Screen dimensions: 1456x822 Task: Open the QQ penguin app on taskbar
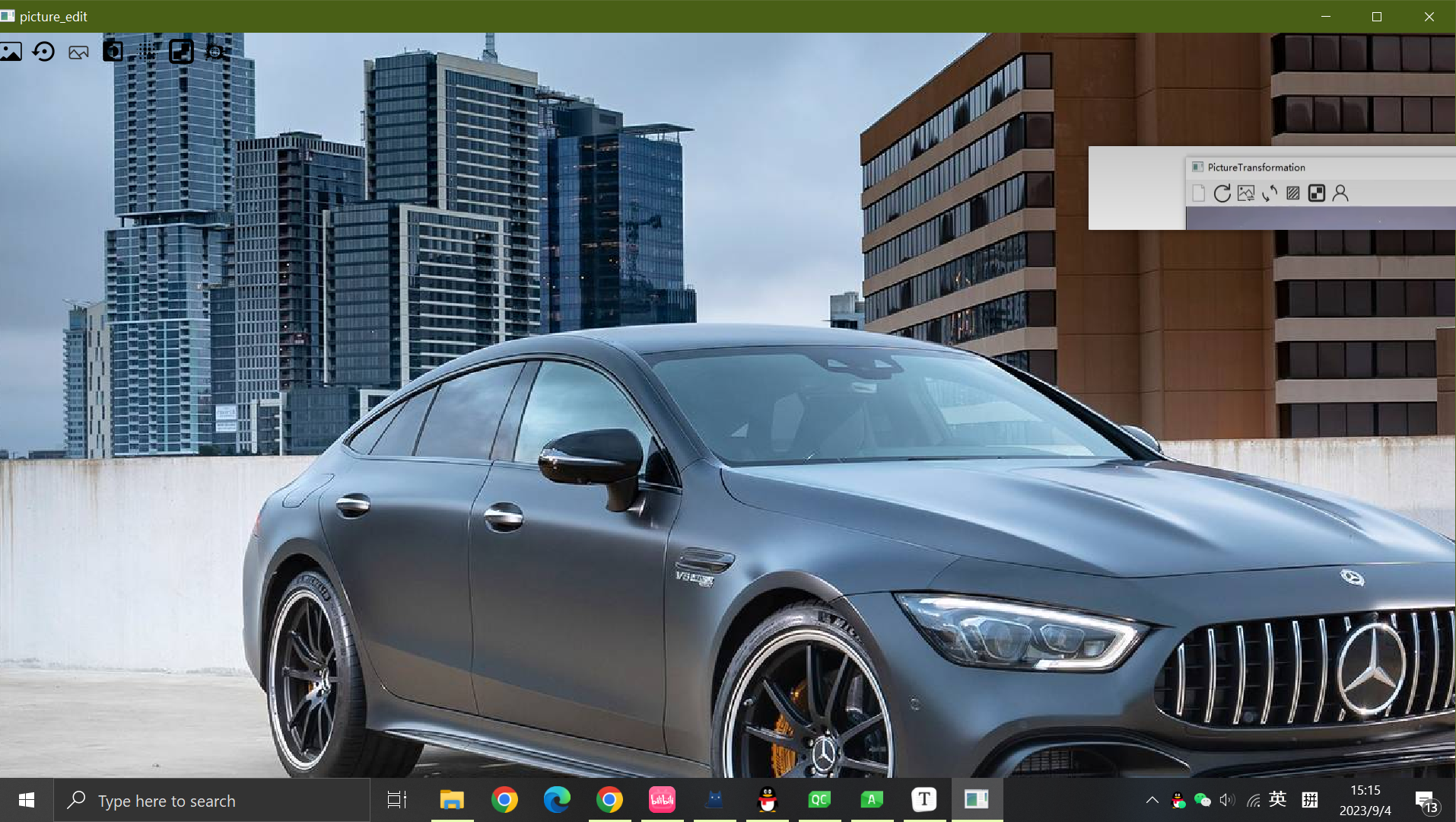pos(768,800)
